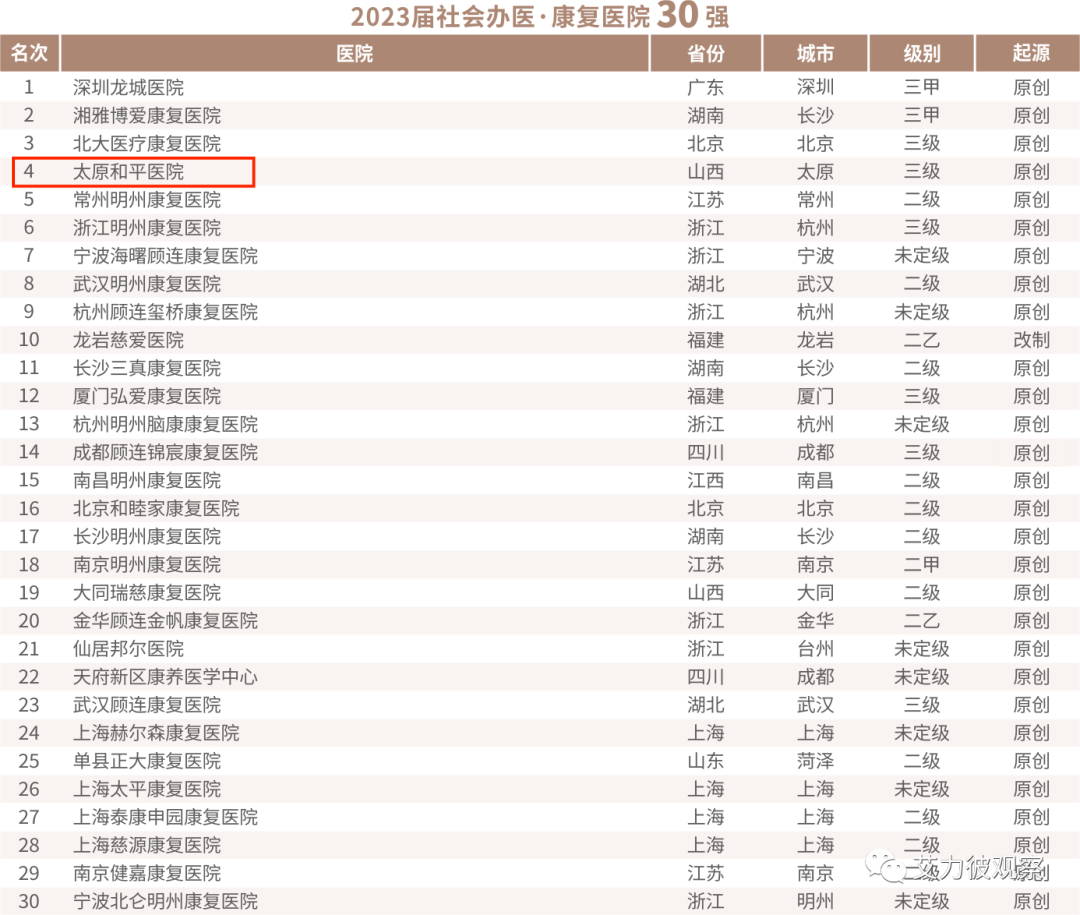
Task: Click hospital name 上海赫尔森康复医院
Action: [156, 733]
